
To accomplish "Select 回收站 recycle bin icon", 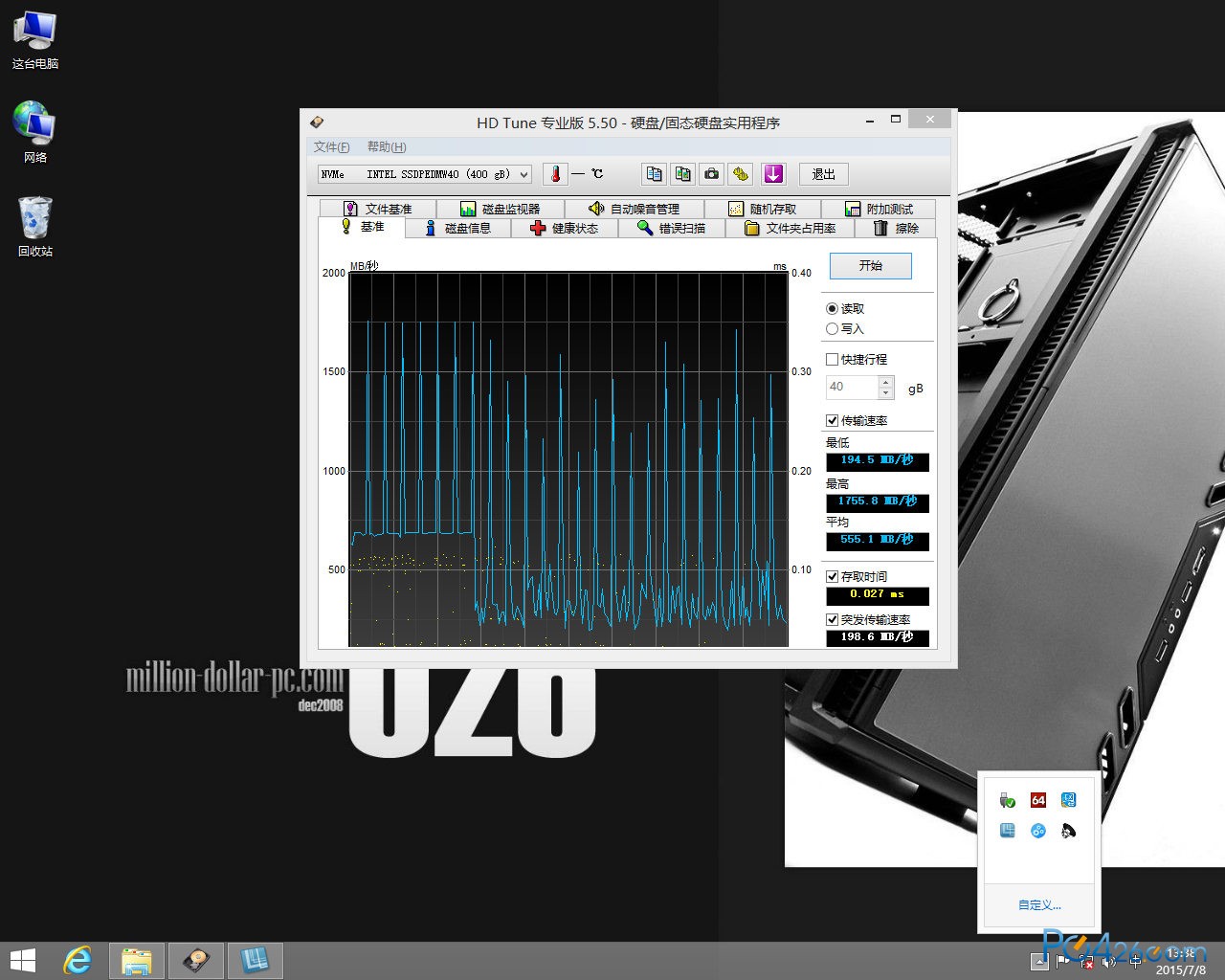I will (x=35, y=227).
